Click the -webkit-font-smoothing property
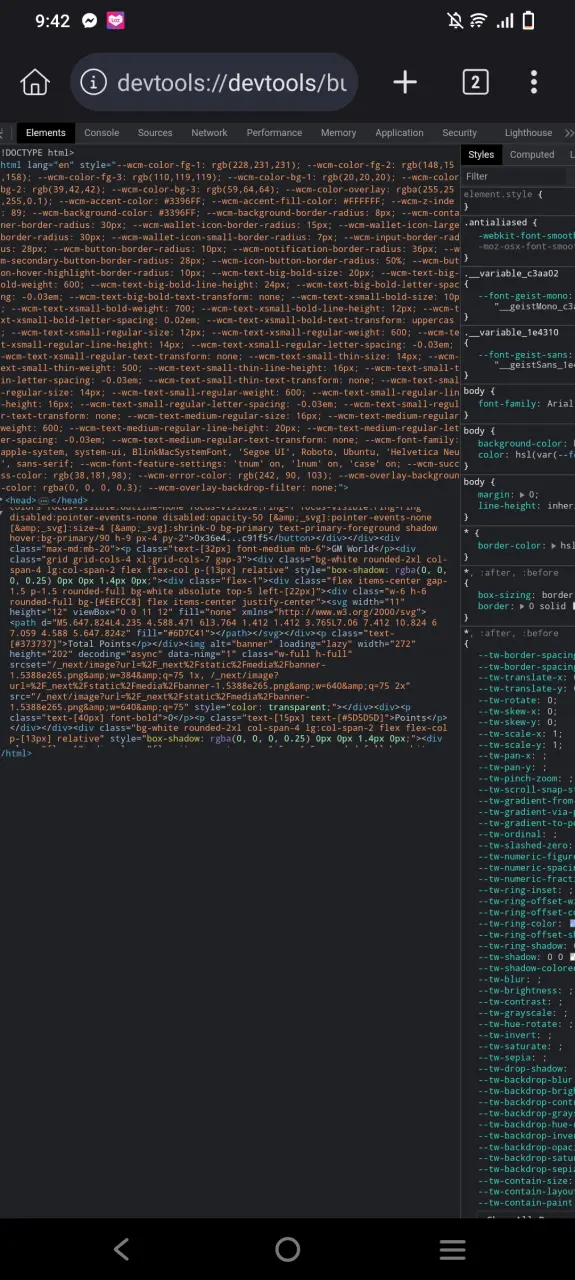This screenshot has width=575, height=1280. coord(526,235)
